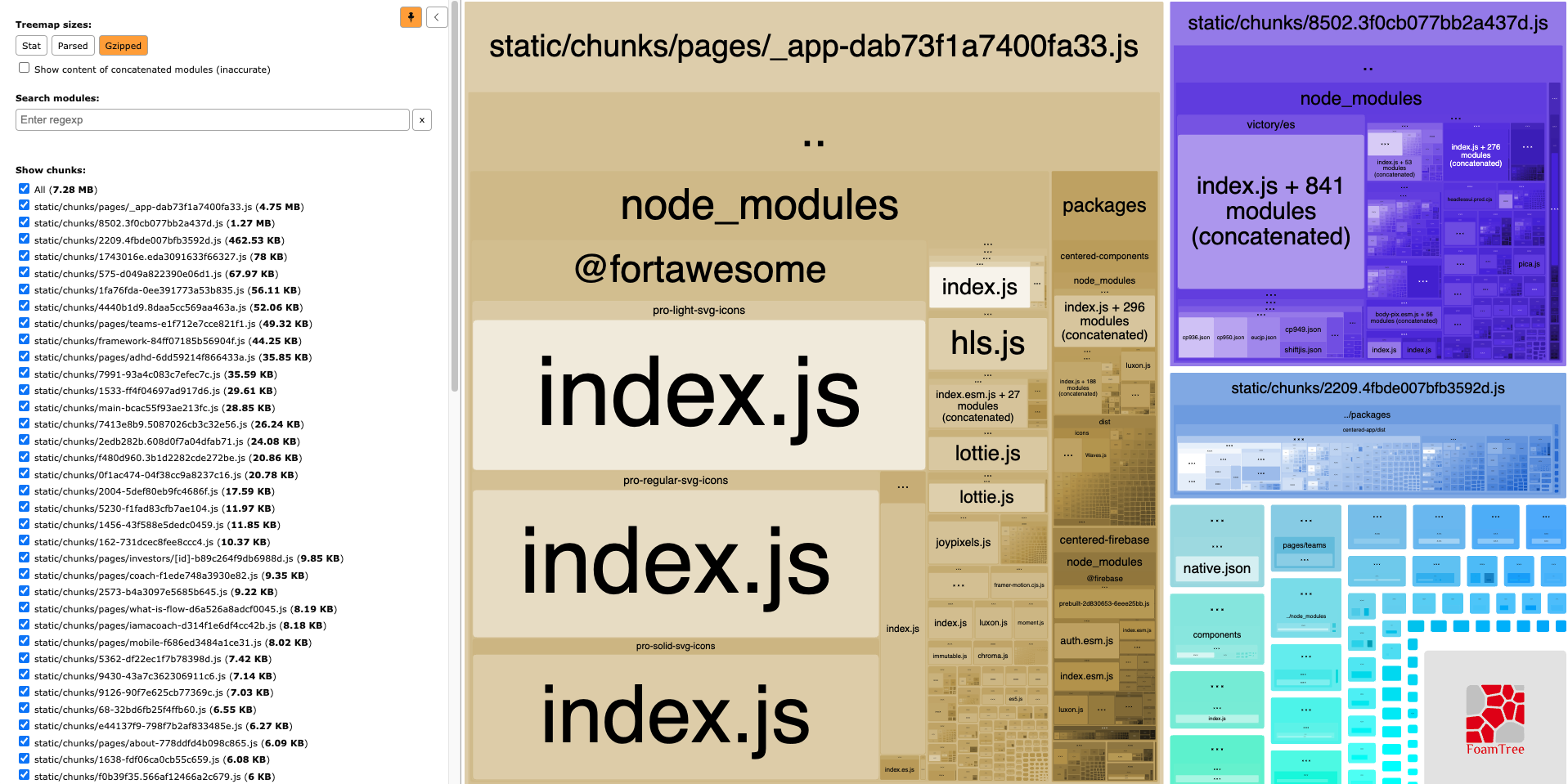Select the @fortawesome treemap group
This screenshot has height=784, width=1568.
(x=700, y=269)
